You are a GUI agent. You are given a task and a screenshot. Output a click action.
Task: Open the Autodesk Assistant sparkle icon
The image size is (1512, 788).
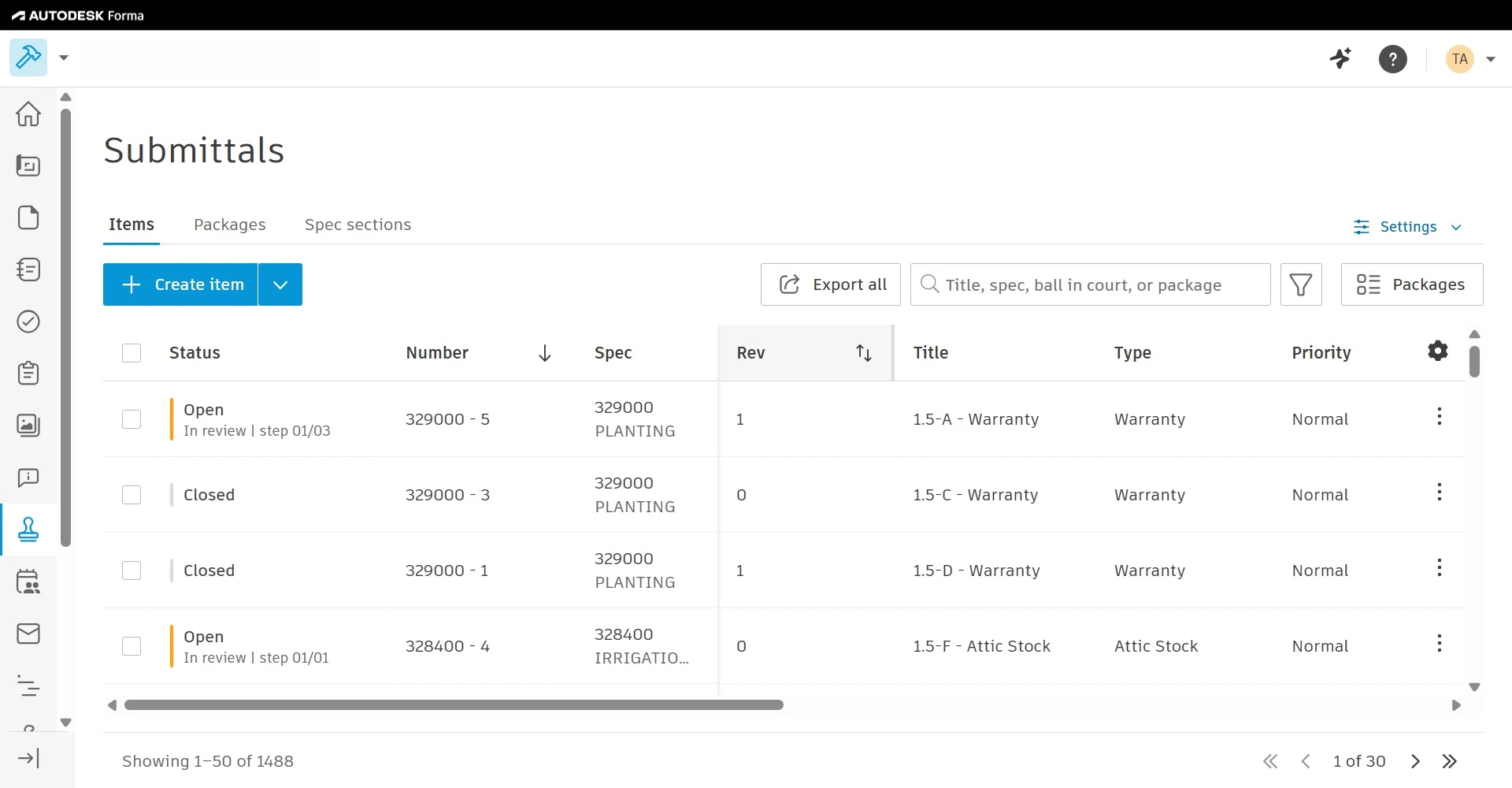(1340, 58)
